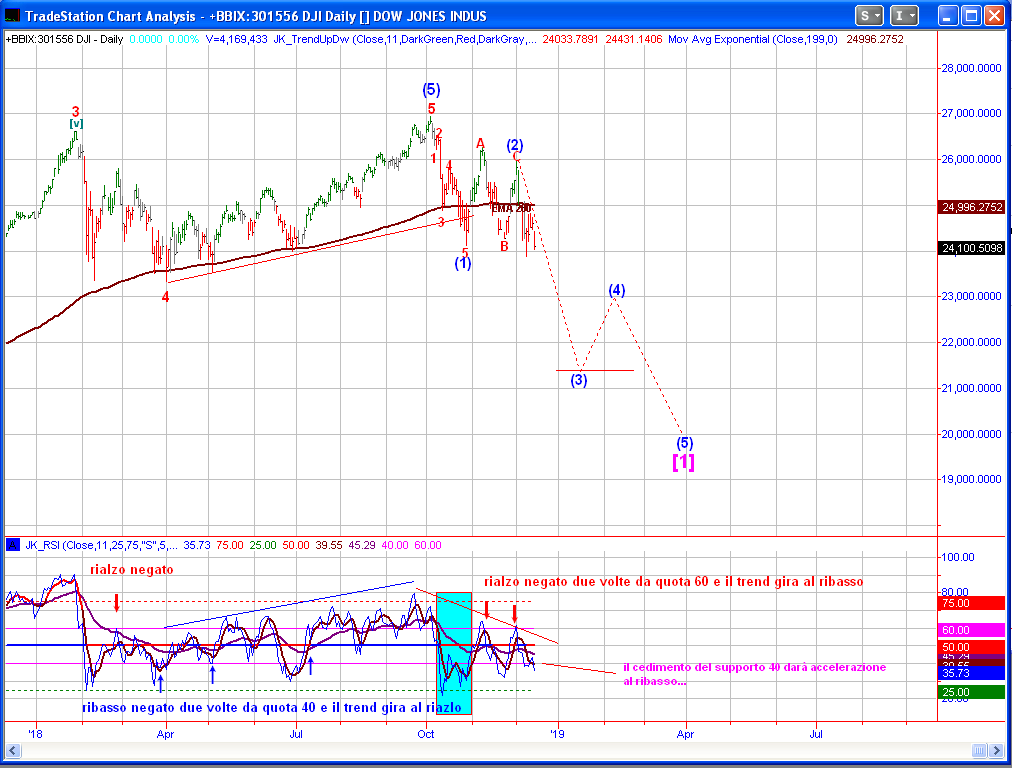The height and width of the screenshot is (768, 1012).
Task: Click the 35.73 RSI value marker
Action: [x=972, y=673]
